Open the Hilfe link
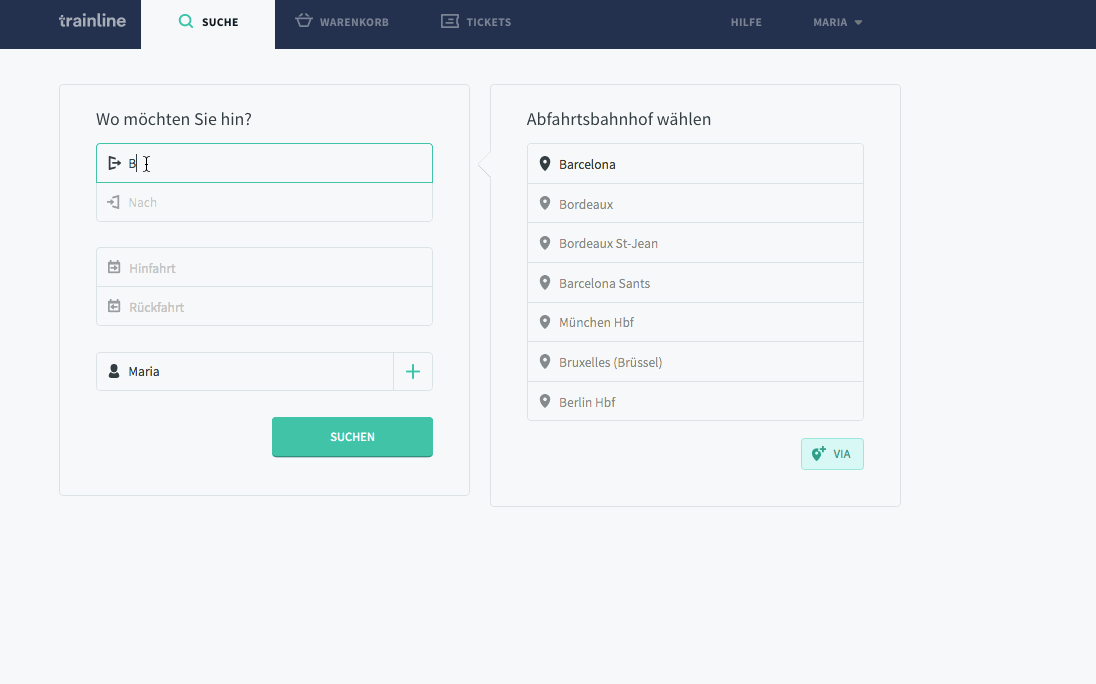The image size is (1096, 684). coord(746,22)
